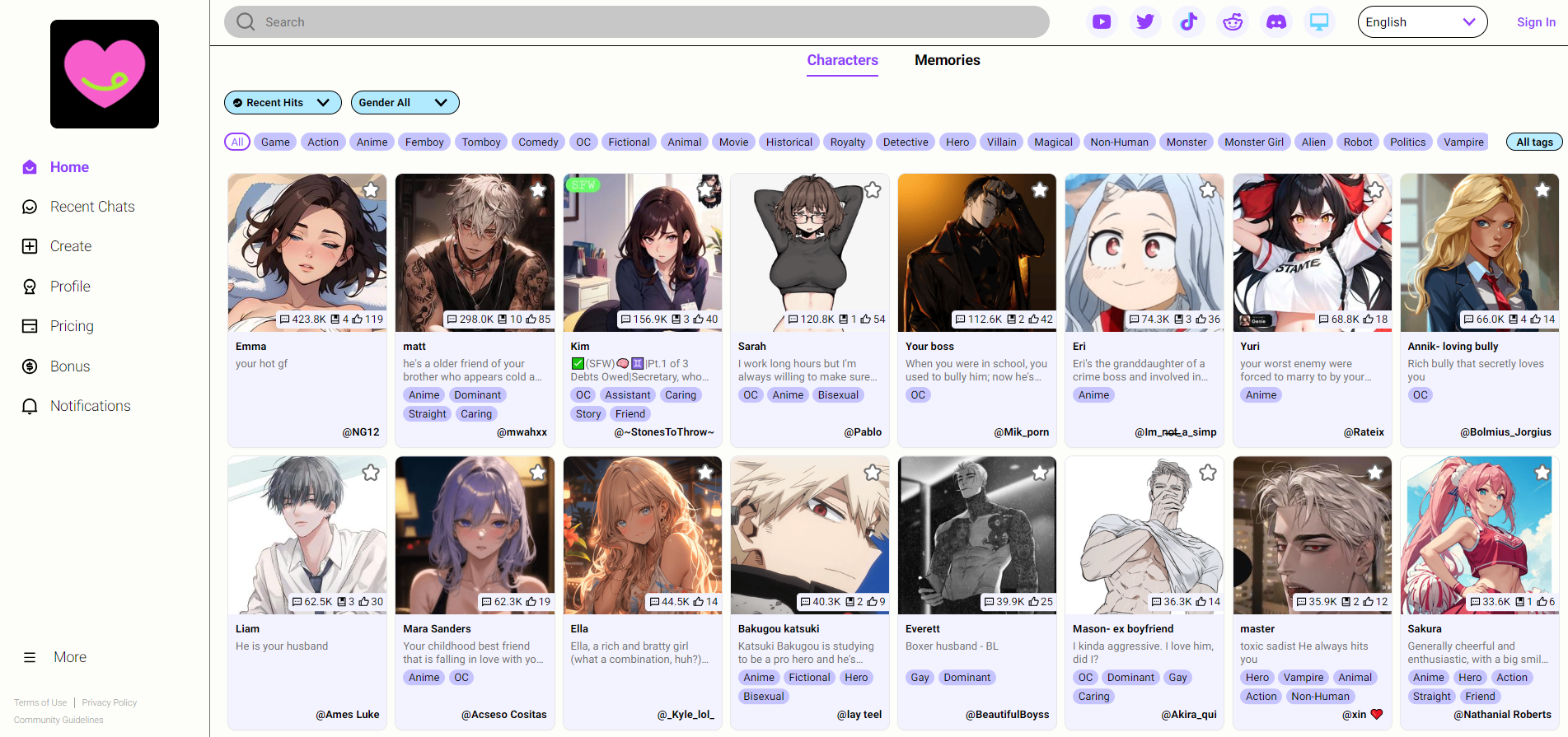Click the heart logo image
Image resolution: width=1568 pixels, height=737 pixels.
105,74
